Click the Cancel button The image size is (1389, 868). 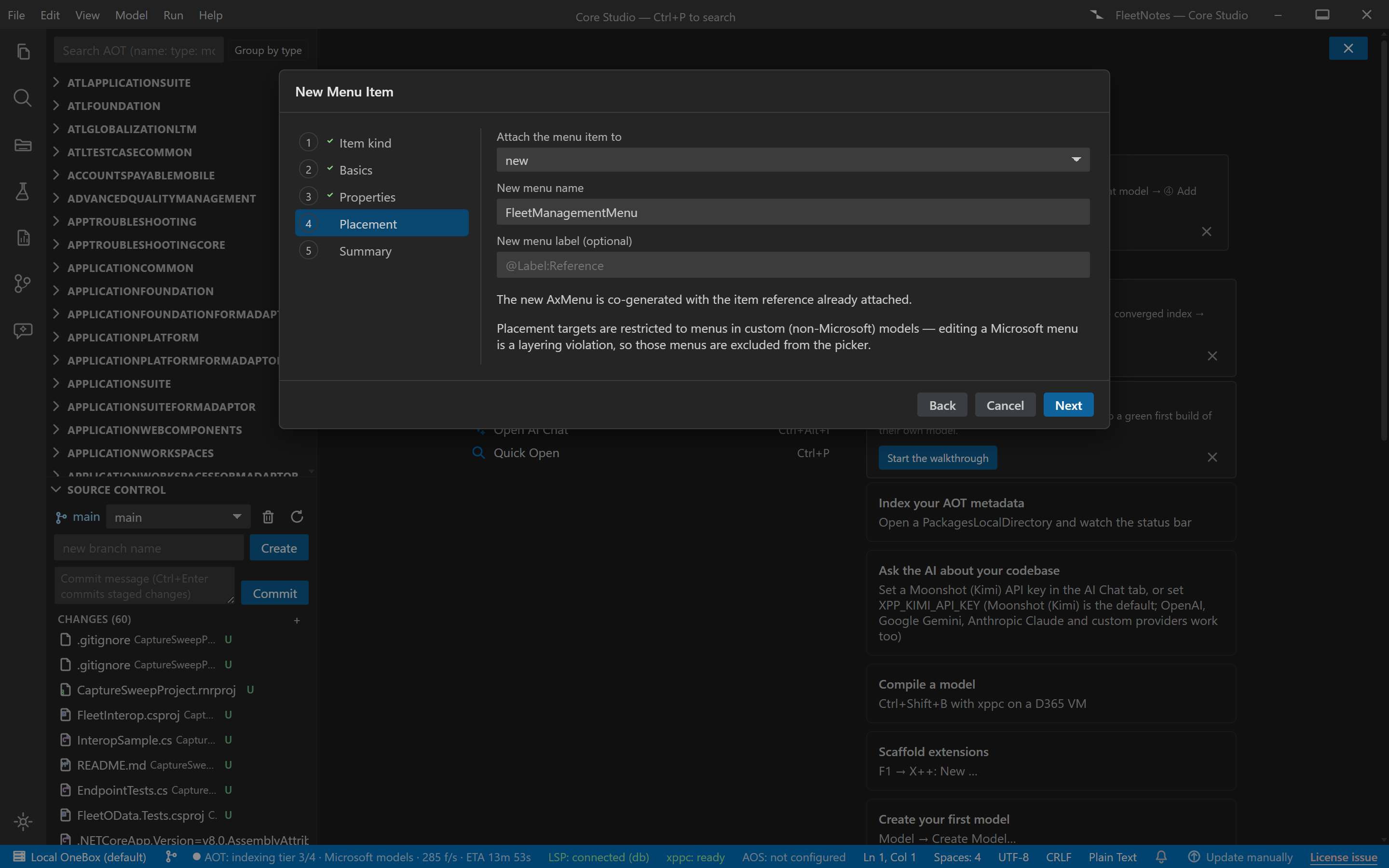pos(1005,405)
